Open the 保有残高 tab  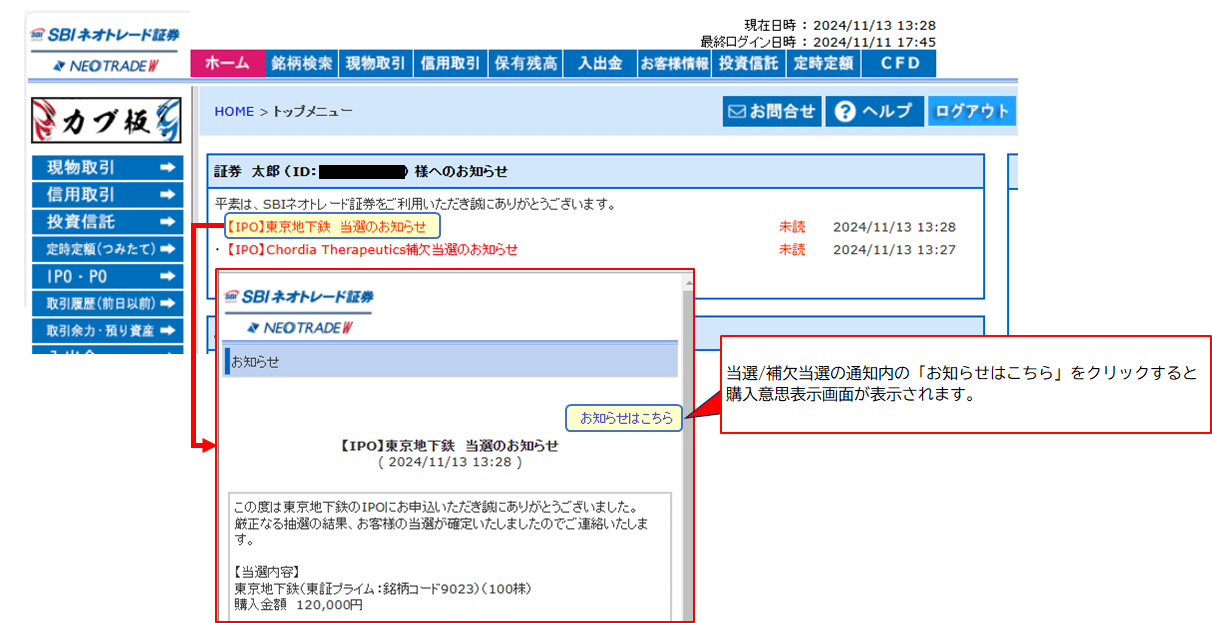point(525,63)
